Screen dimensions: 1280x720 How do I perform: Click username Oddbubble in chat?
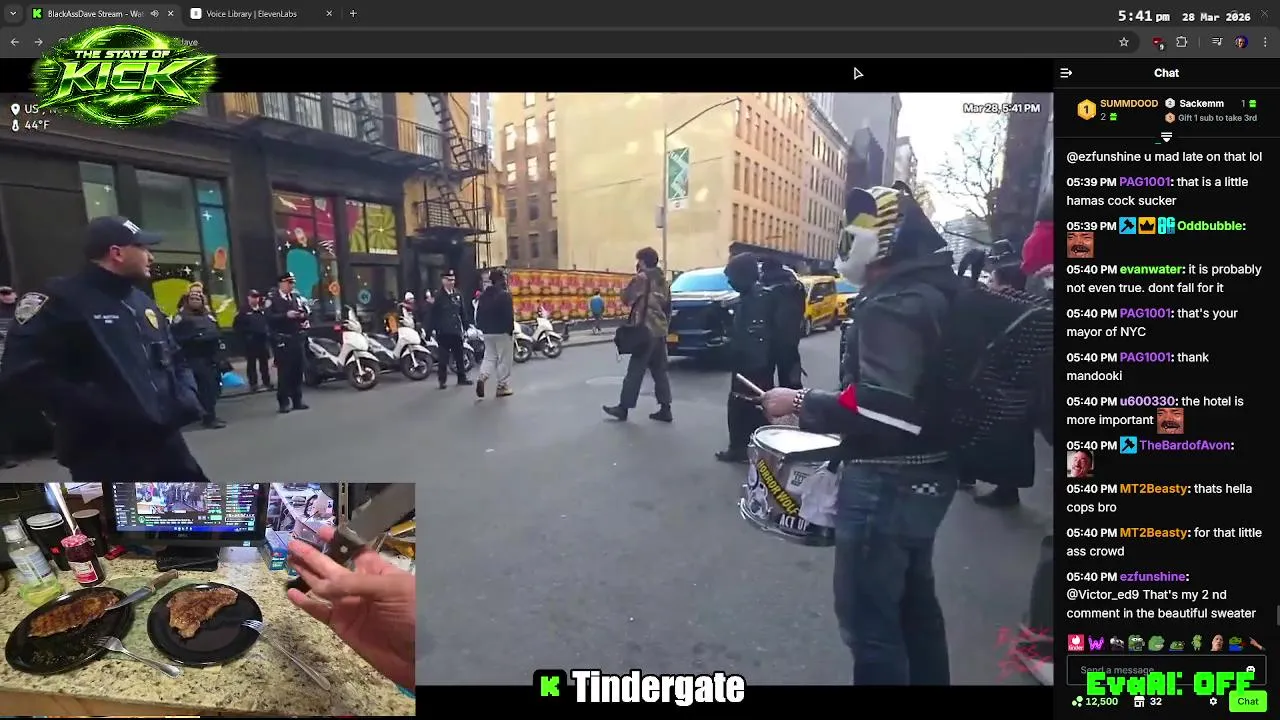pyautogui.click(x=1209, y=226)
